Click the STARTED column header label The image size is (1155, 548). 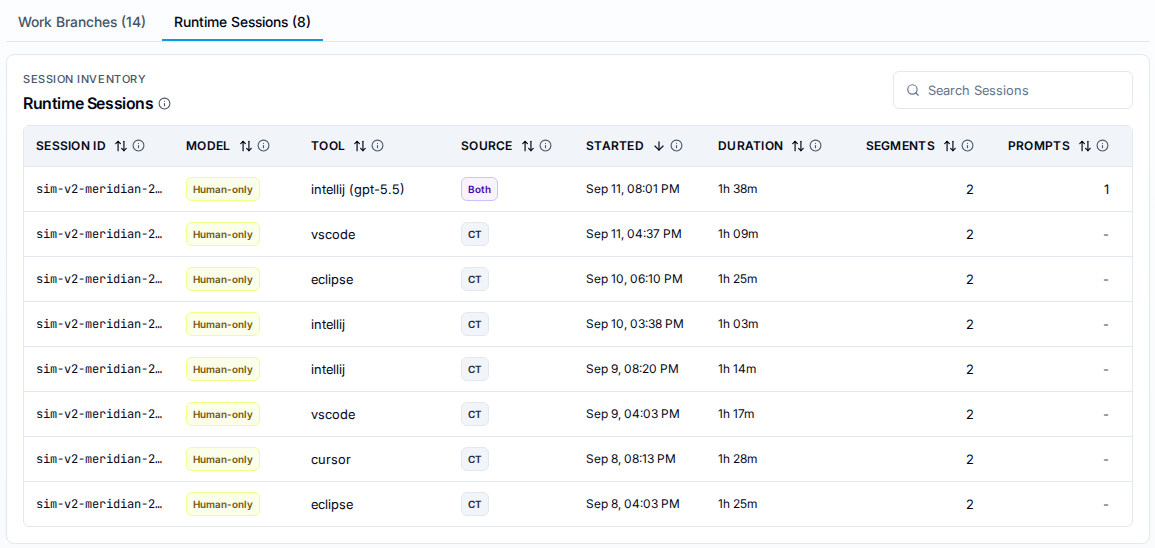(x=615, y=146)
